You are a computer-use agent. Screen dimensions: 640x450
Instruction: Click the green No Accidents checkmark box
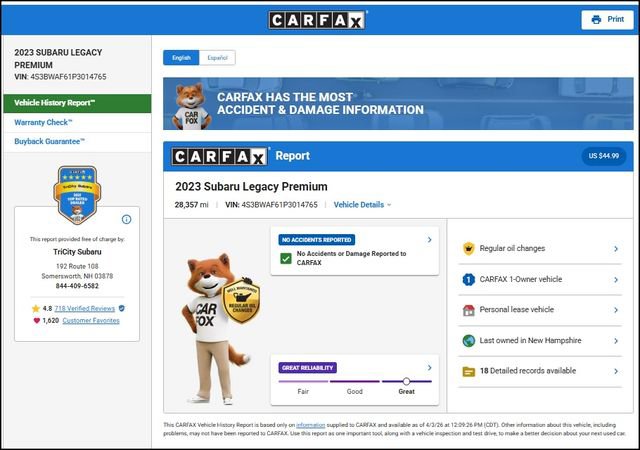coord(287,258)
